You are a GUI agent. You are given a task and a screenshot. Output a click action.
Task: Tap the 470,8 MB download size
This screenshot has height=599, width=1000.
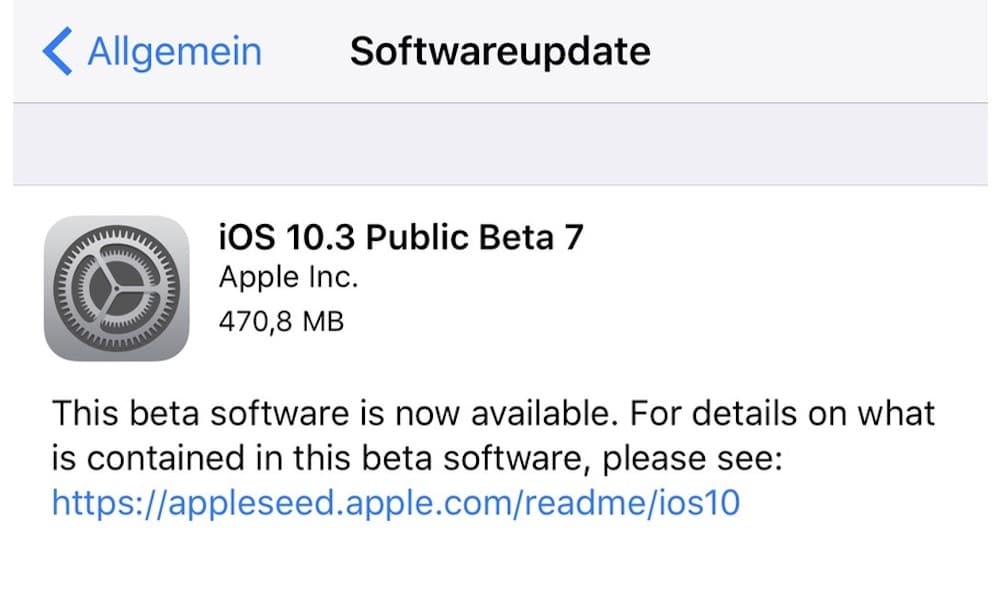pyautogui.click(x=281, y=321)
